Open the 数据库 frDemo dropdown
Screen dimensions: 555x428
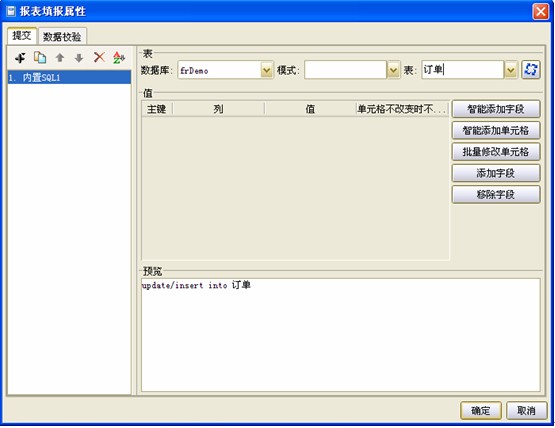coord(267,70)
